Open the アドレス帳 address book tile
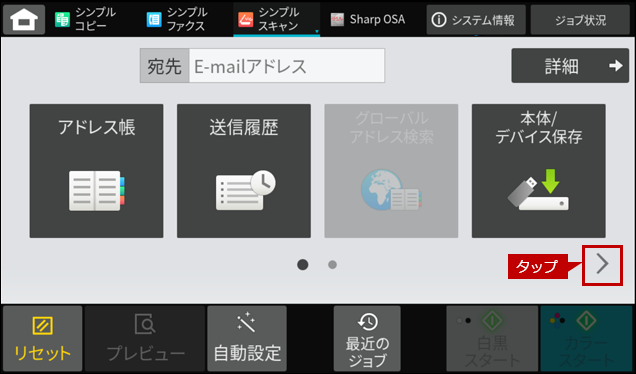Image resolution: width=636 pixels, height=374 pixels. pos(97,171)
